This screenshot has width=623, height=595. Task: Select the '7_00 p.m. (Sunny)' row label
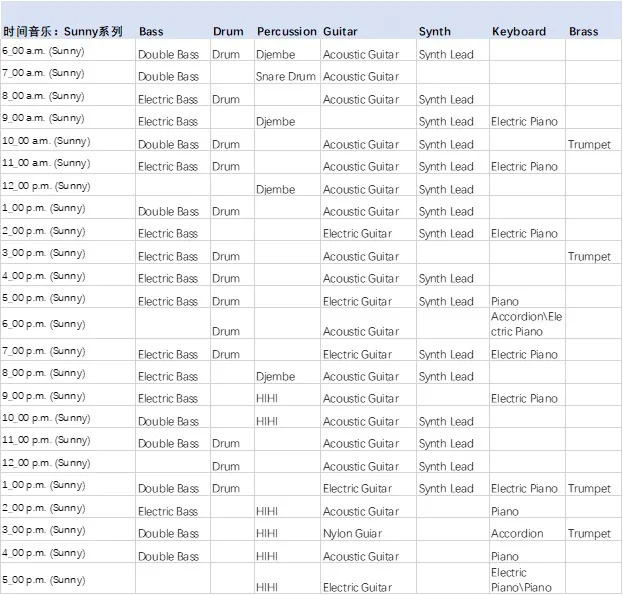(43, 351)
